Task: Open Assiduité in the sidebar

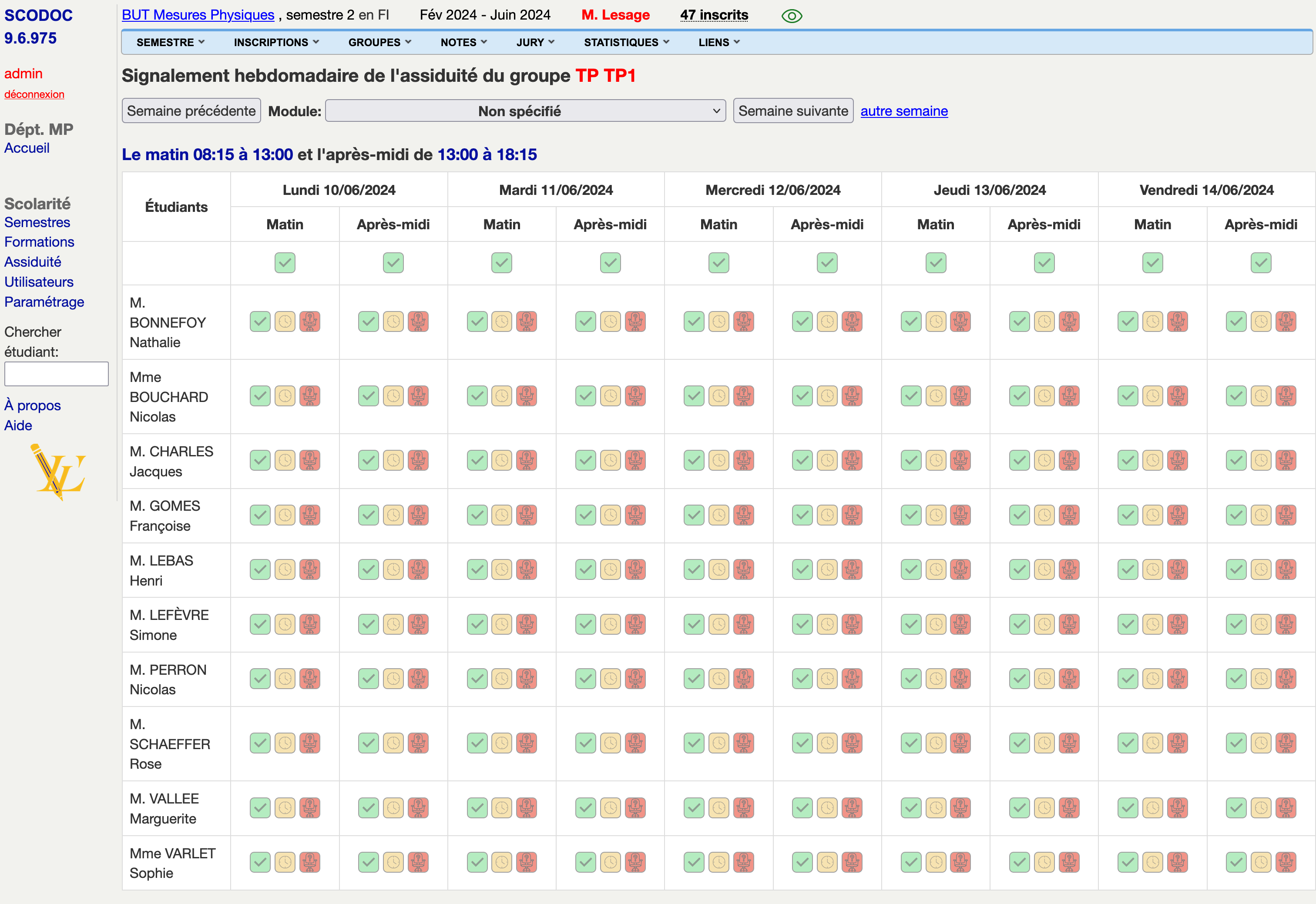Action: pos(33,262)
